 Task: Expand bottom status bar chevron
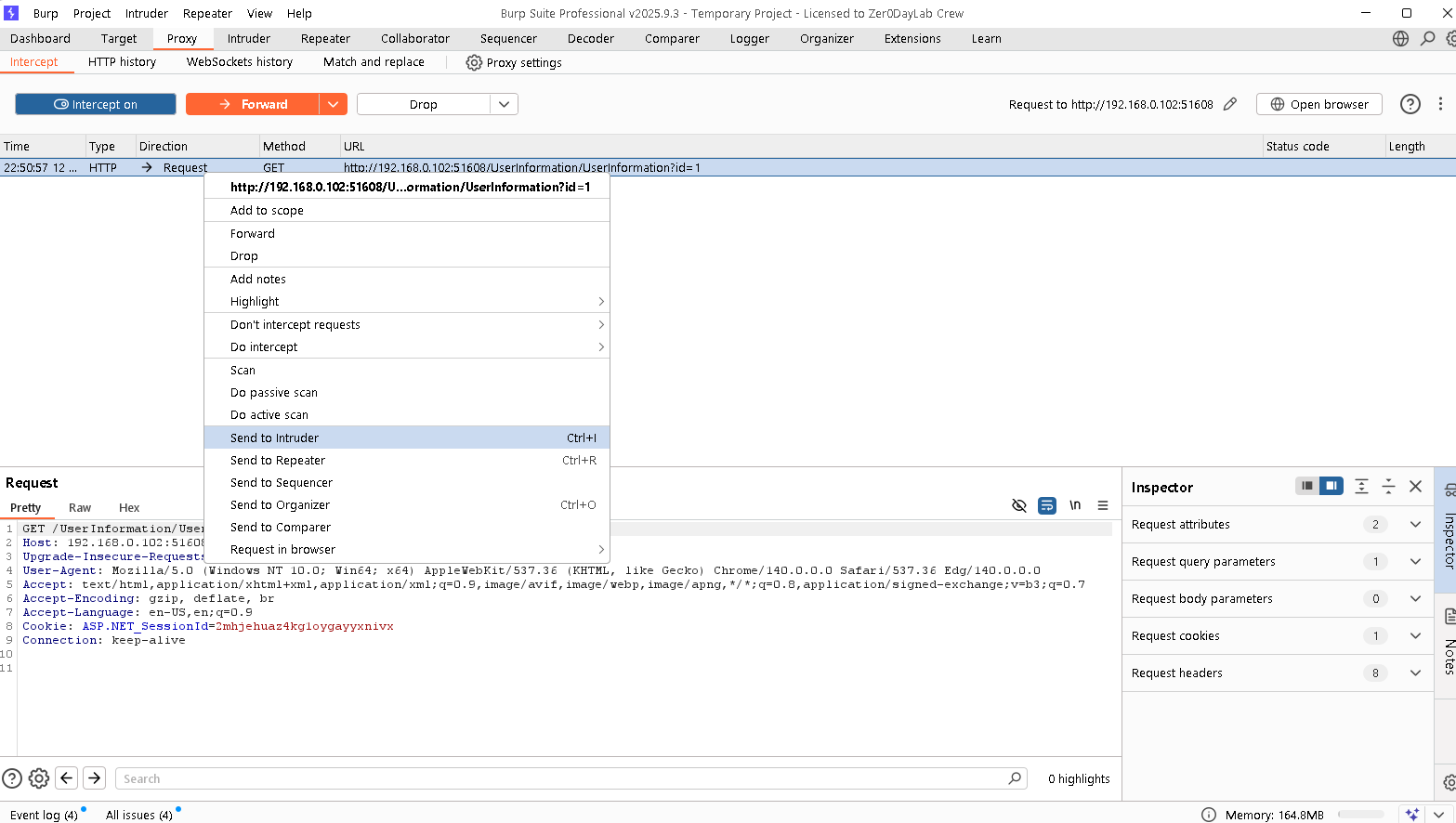tap(1439, 815)
